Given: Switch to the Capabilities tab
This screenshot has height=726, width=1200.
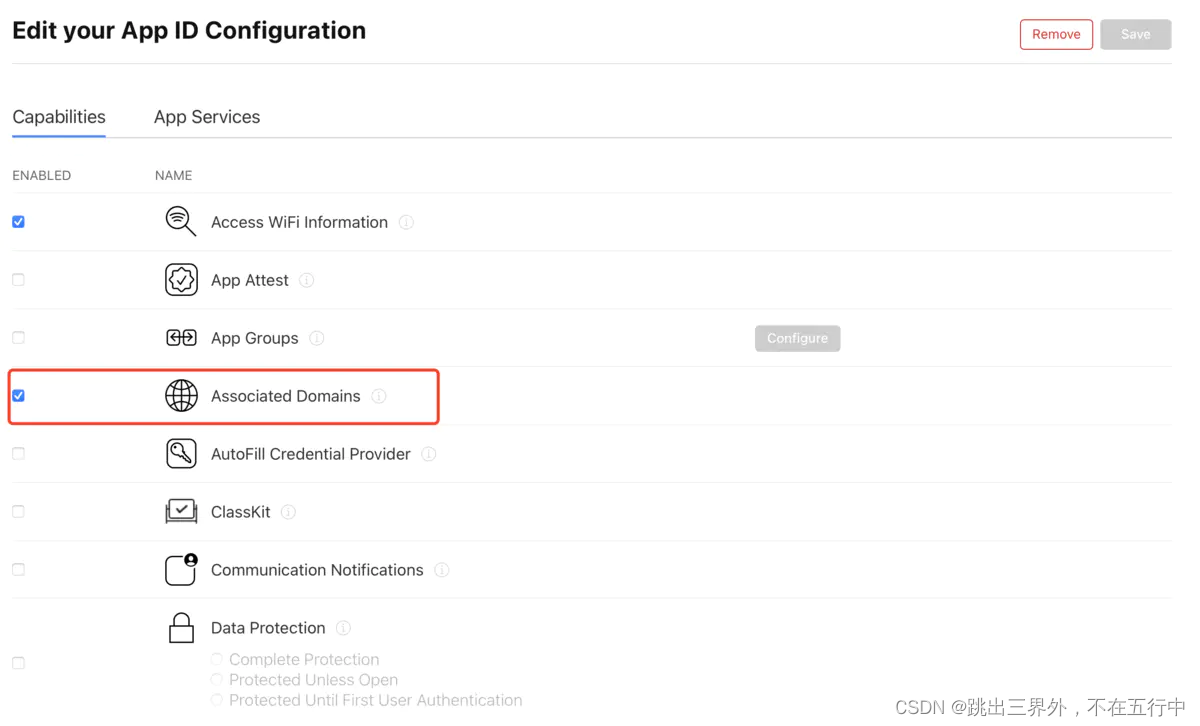Looking at the screenshot, I should point(58,117).
